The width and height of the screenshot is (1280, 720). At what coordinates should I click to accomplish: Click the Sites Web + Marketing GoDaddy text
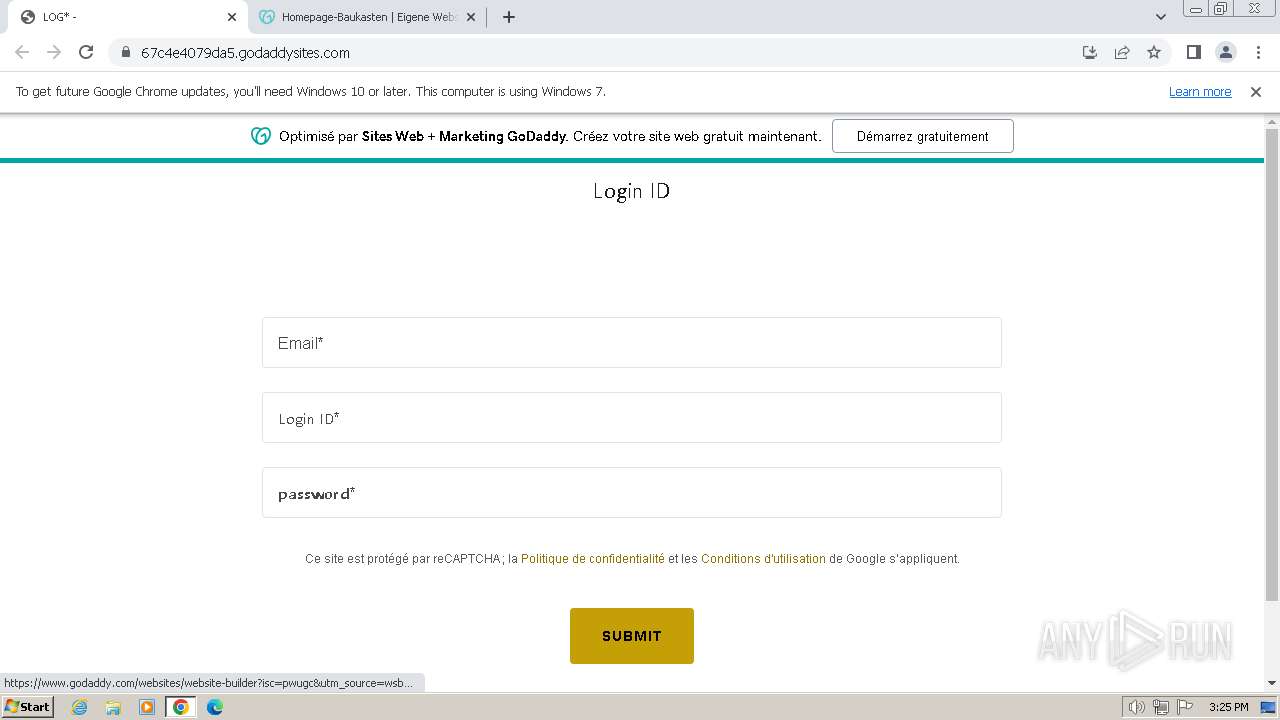464,136
